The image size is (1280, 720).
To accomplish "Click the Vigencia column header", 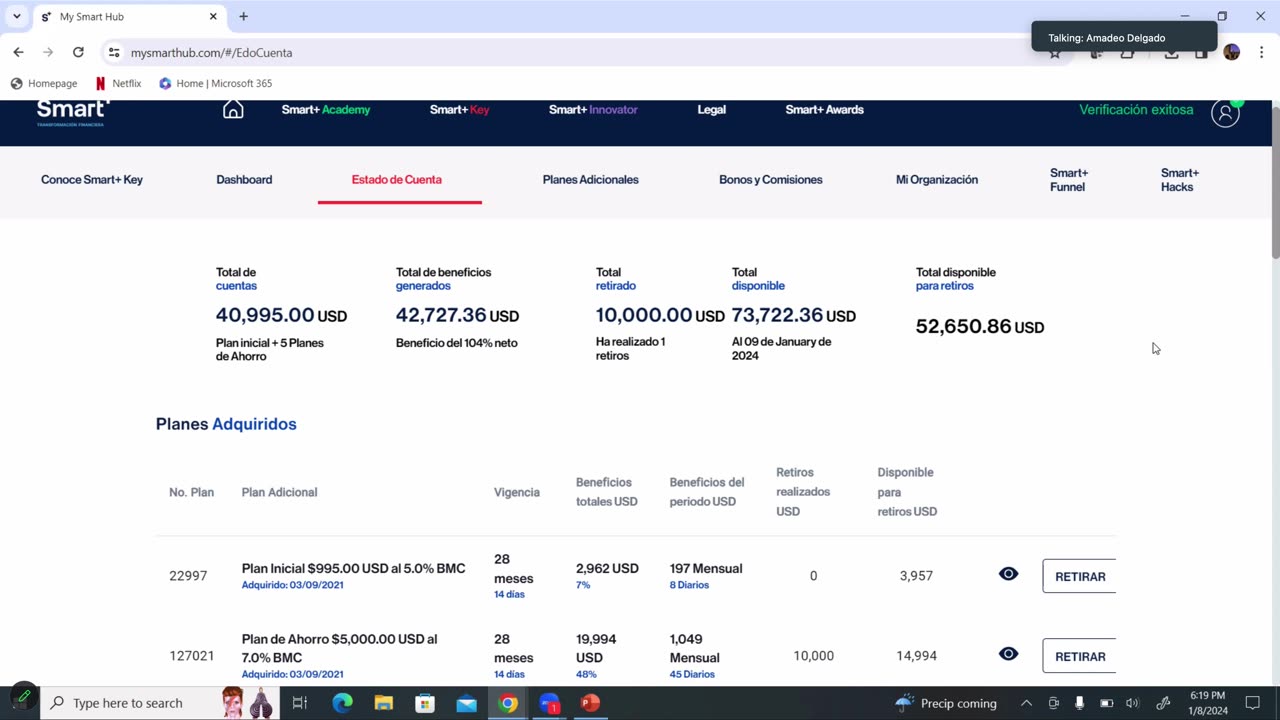I will [517, 492].
